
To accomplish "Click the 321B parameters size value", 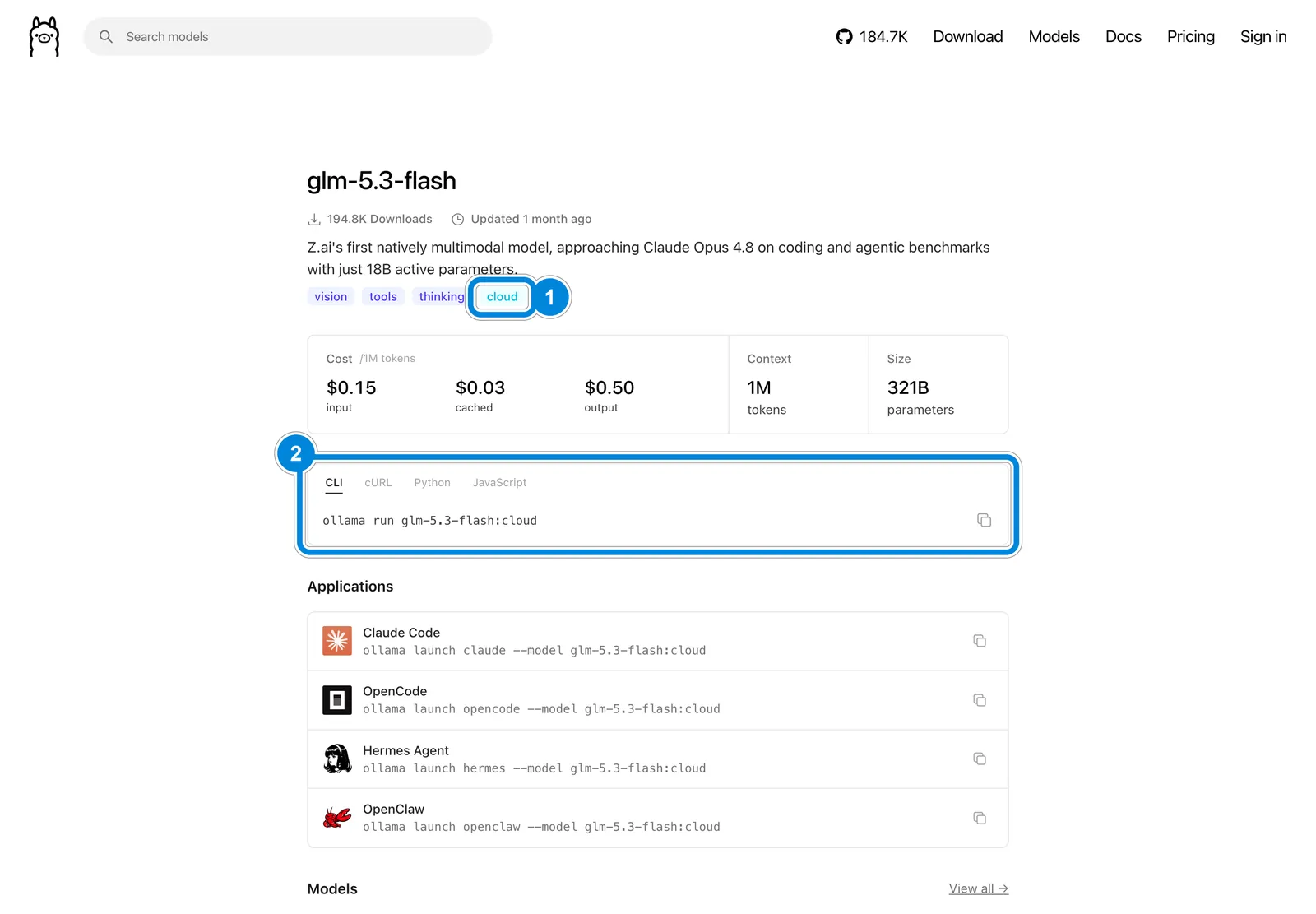I will coord(908,387).
